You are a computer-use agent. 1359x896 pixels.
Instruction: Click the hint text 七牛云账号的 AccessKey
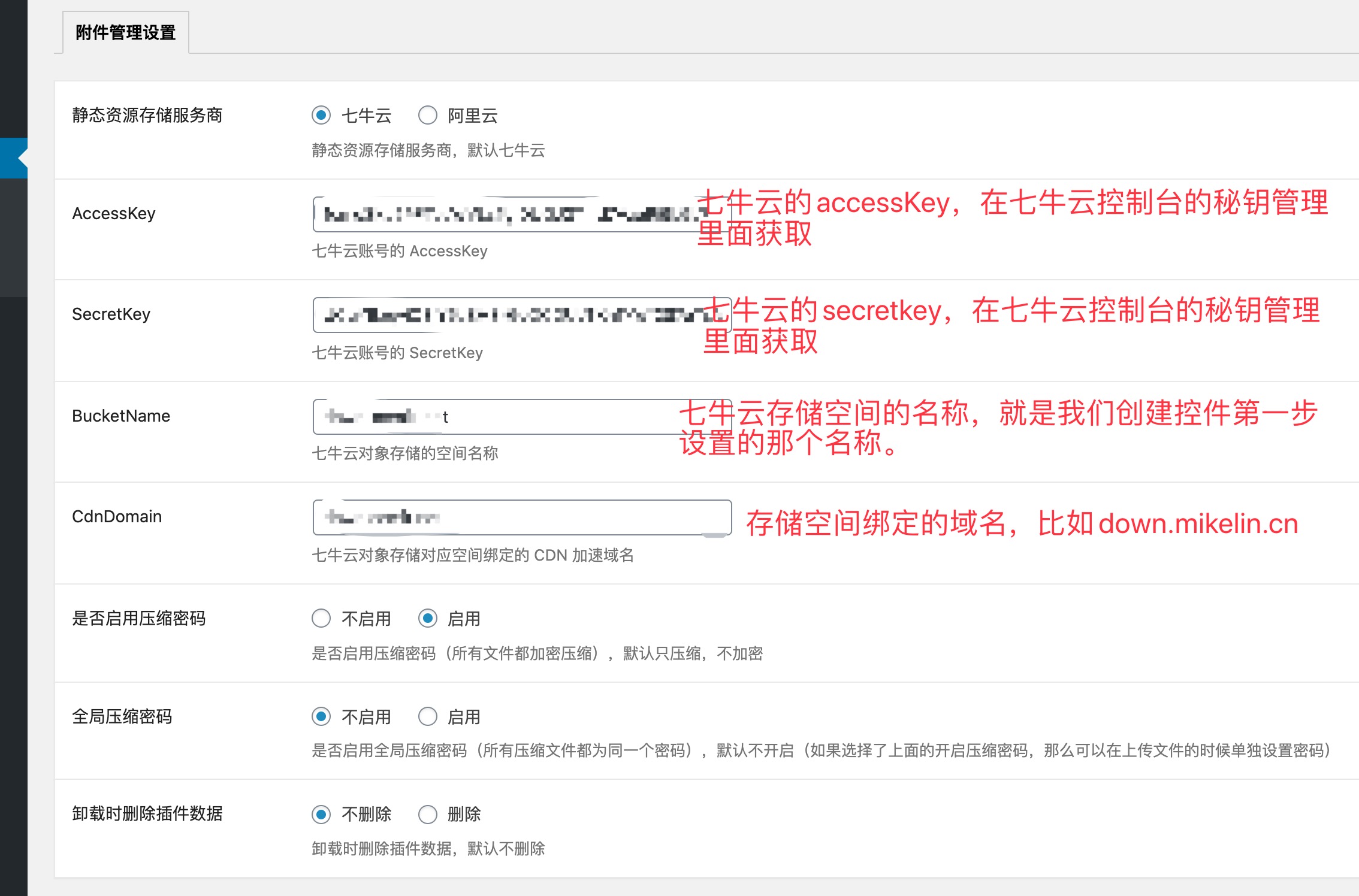coord(400,251)
